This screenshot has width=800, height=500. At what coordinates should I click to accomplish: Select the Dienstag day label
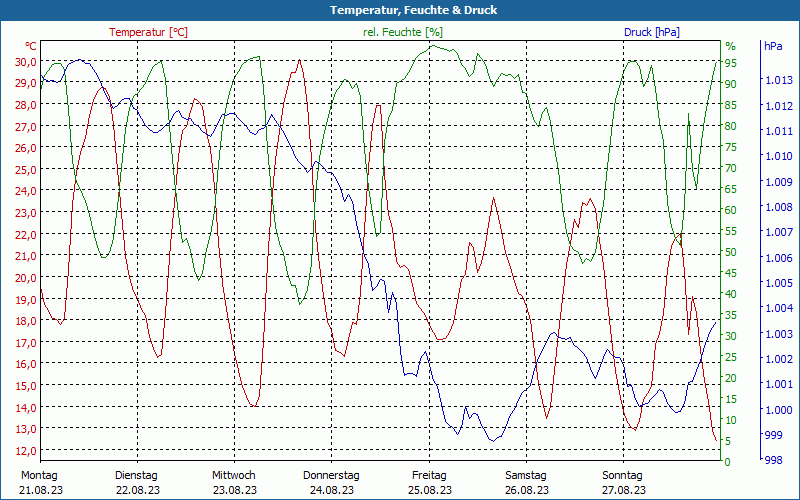click(137, 475)
